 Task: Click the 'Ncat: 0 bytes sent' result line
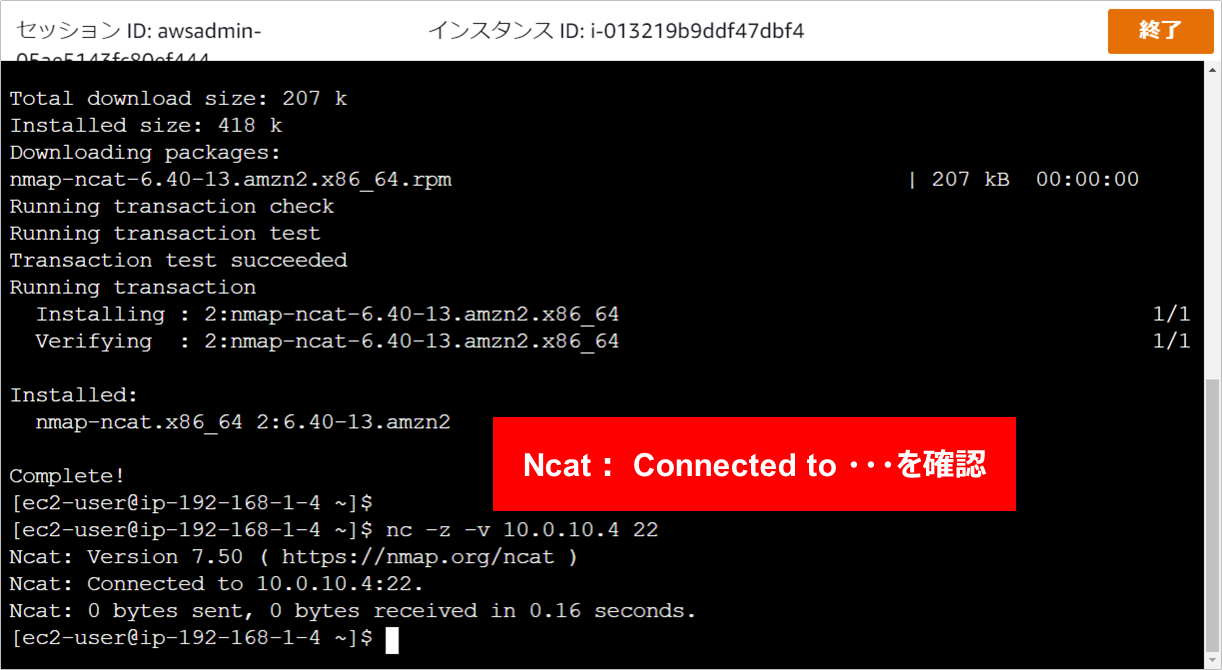[353, 611]
